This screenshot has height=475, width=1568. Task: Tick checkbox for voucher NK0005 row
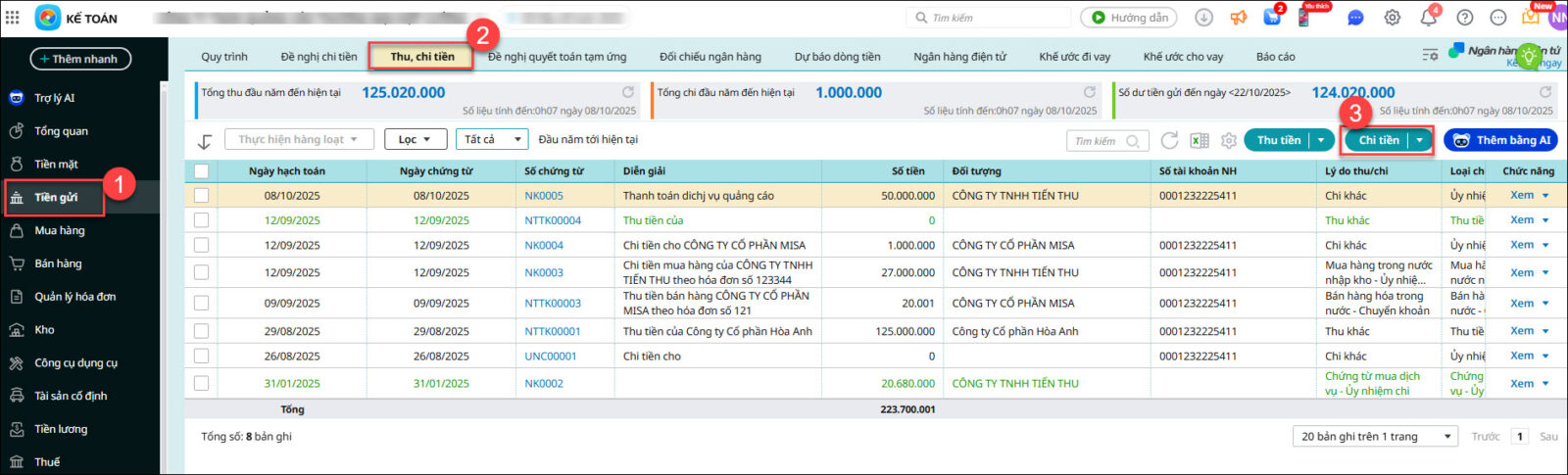201,196
